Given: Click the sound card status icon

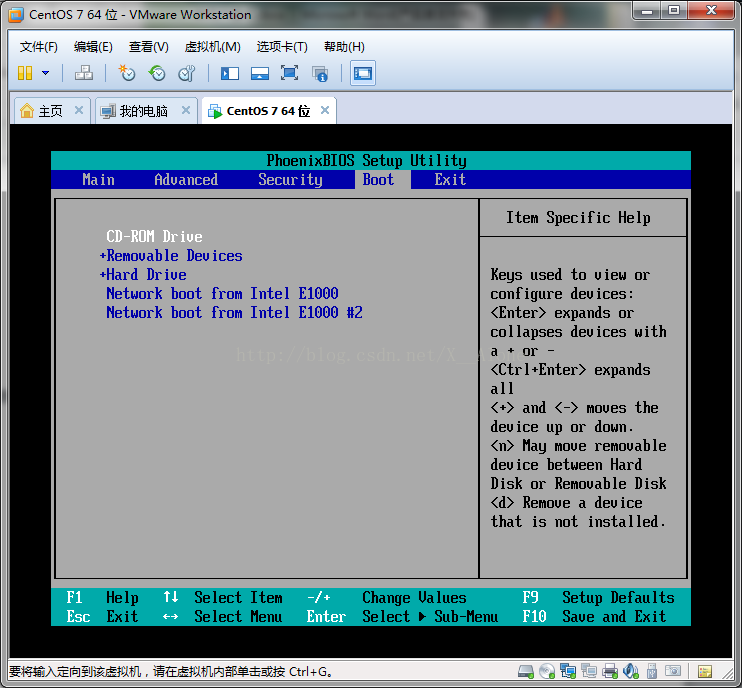Looking at the screenshot, I should pos(631,671).
